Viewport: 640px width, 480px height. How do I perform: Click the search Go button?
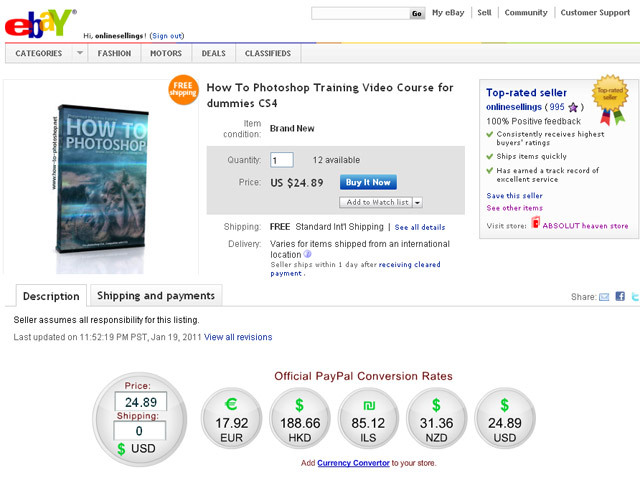(x=417, y=13)
